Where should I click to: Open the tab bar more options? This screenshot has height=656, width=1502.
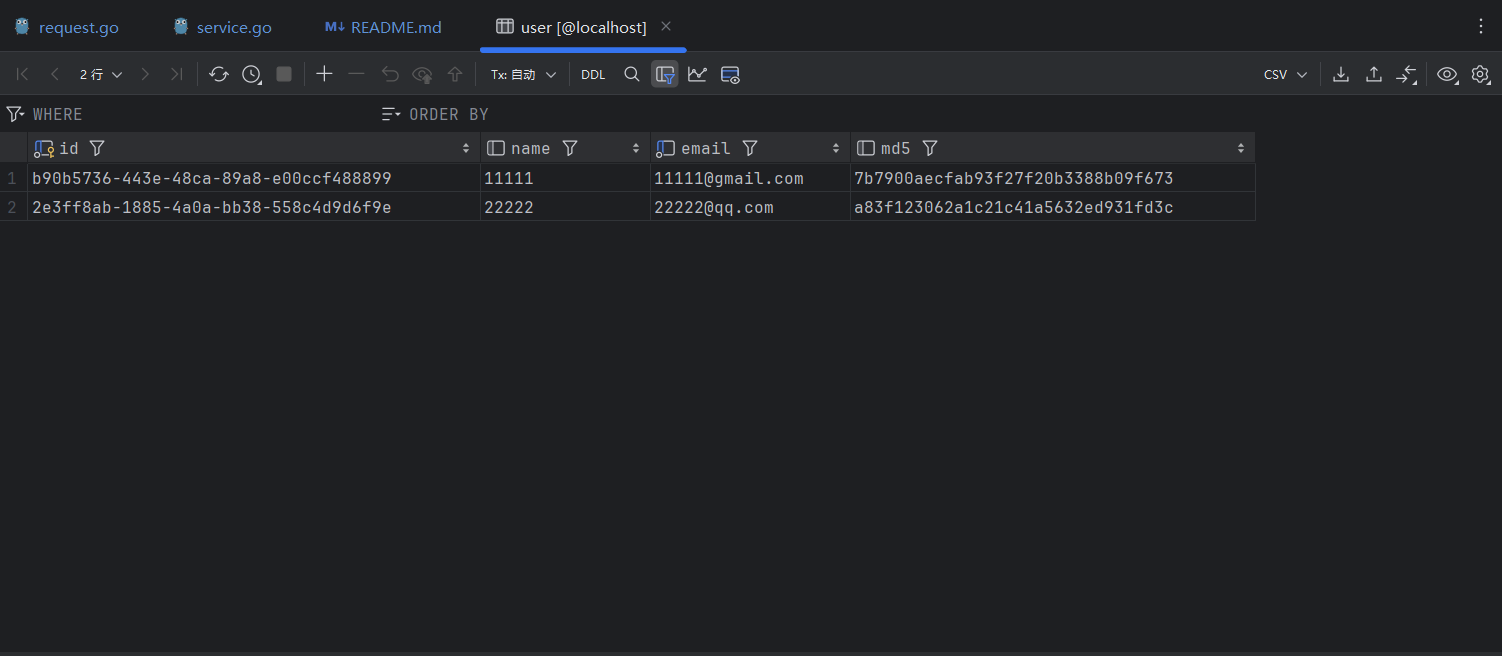point(1481,27)
